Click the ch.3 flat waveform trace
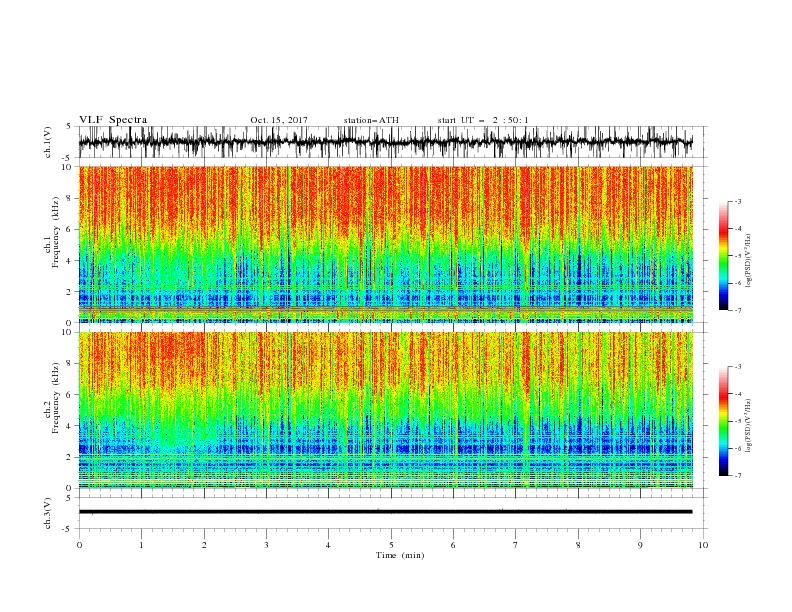Viewport: 792px width, 612px height. tap(385, 512)
